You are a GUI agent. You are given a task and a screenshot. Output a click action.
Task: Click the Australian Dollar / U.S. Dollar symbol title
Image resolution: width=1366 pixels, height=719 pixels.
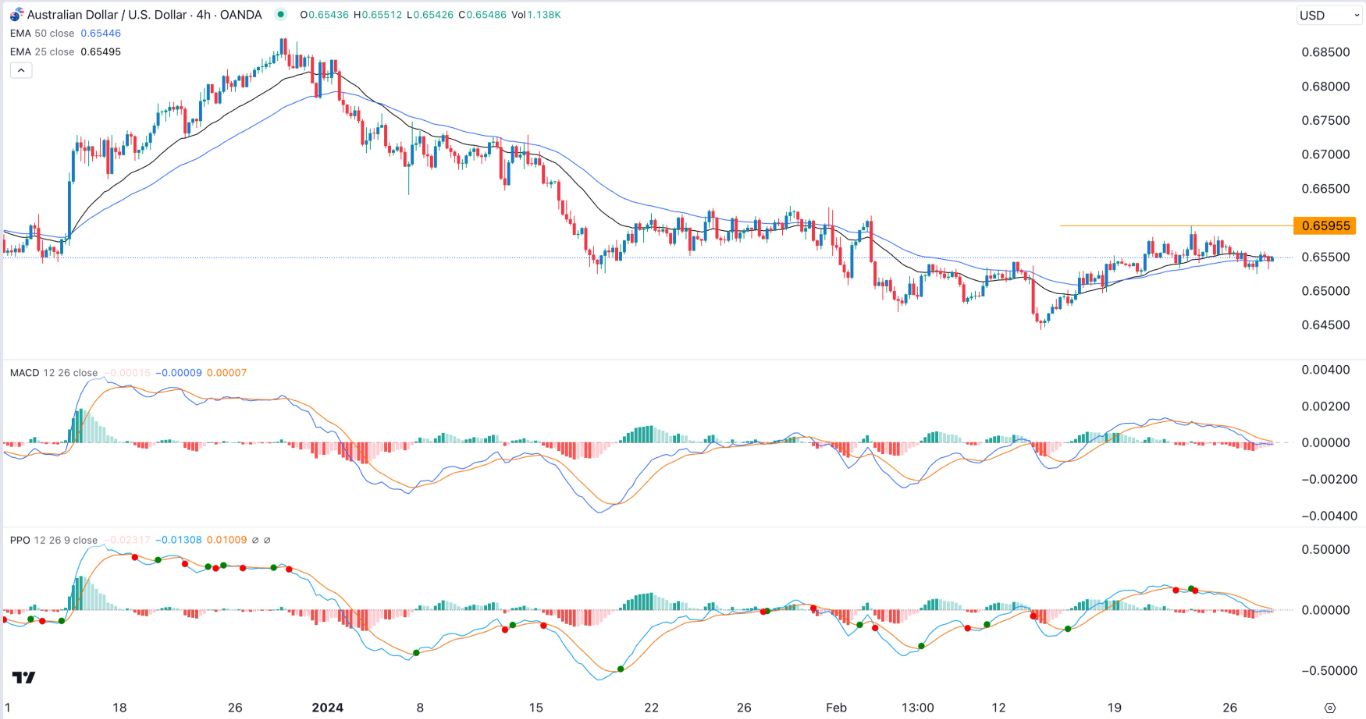tap(108, 15)
